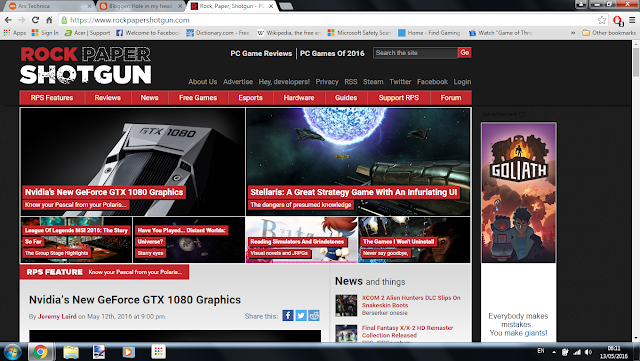Click the Go search button

[464, 53]
